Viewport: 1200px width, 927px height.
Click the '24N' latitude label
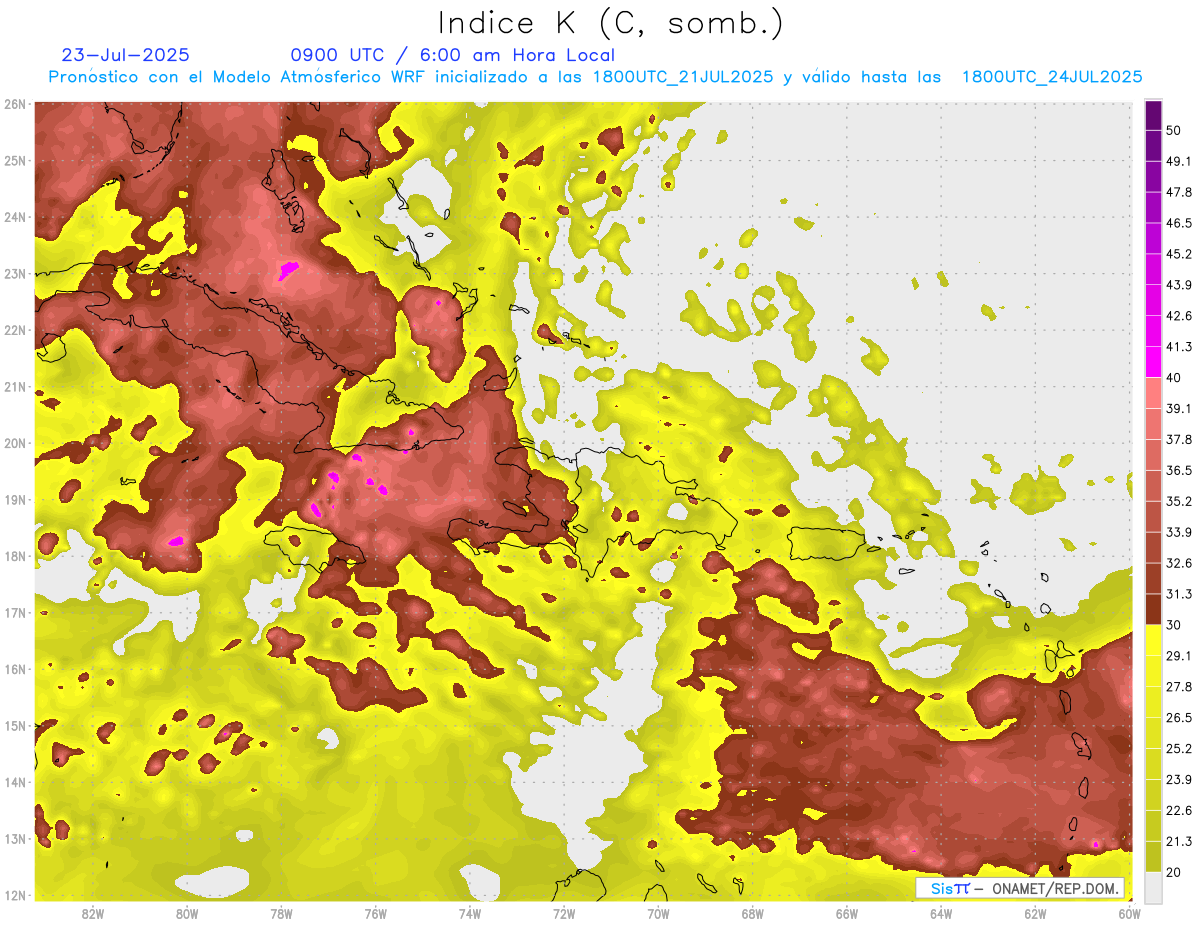15,217
